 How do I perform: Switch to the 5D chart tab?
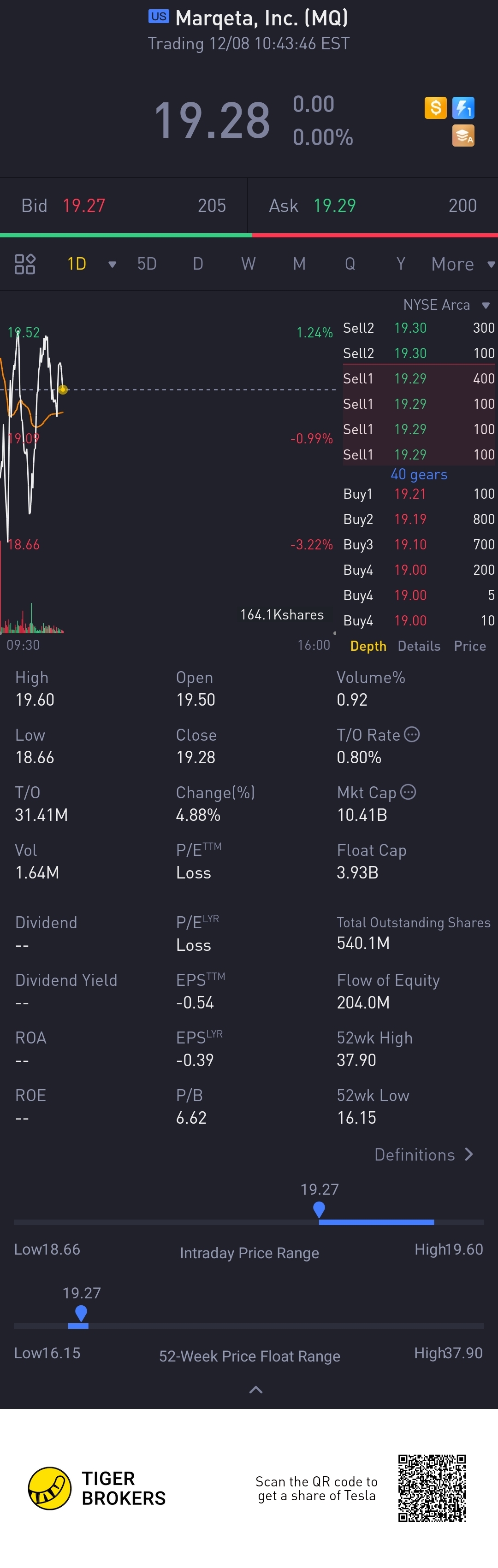147,264
